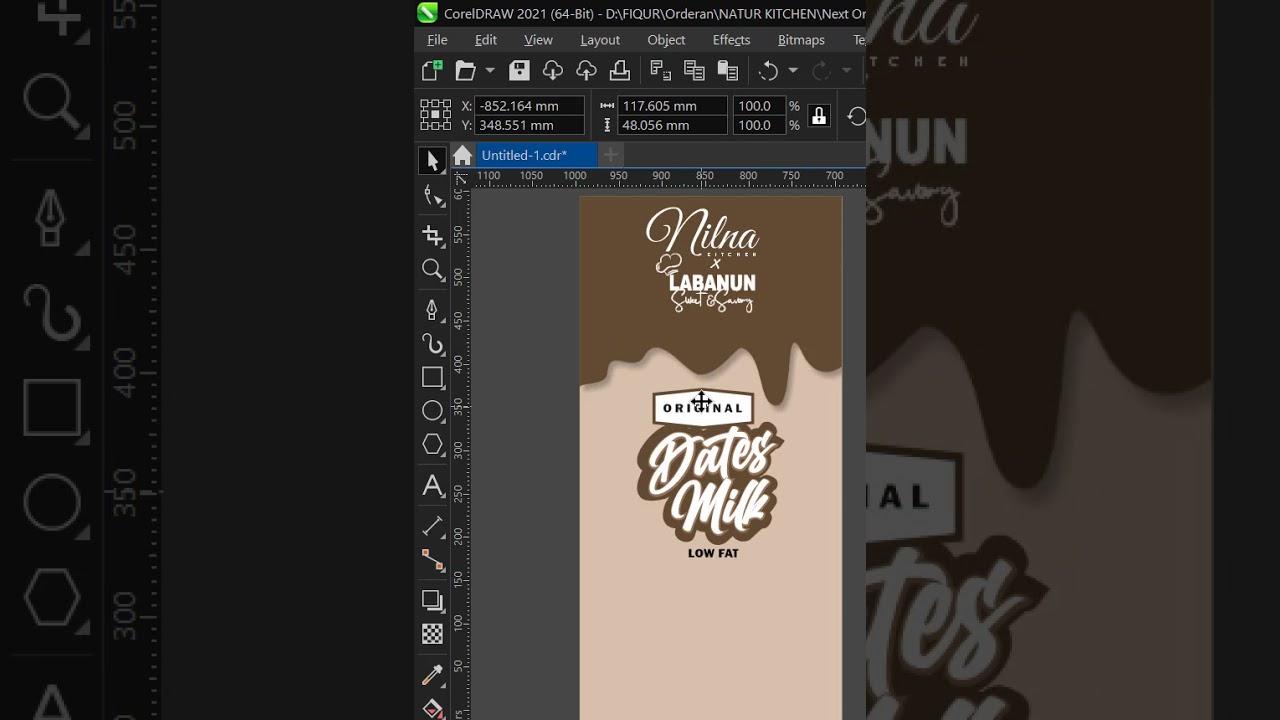Activate the Crop tool
Viewport: 1280px width, 720px height.
[432, 235]
